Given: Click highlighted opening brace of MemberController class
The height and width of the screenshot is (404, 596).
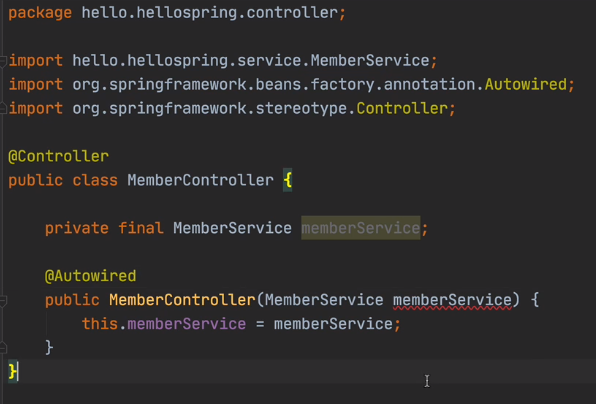Looking at the screenshot, I should point(288,180).
